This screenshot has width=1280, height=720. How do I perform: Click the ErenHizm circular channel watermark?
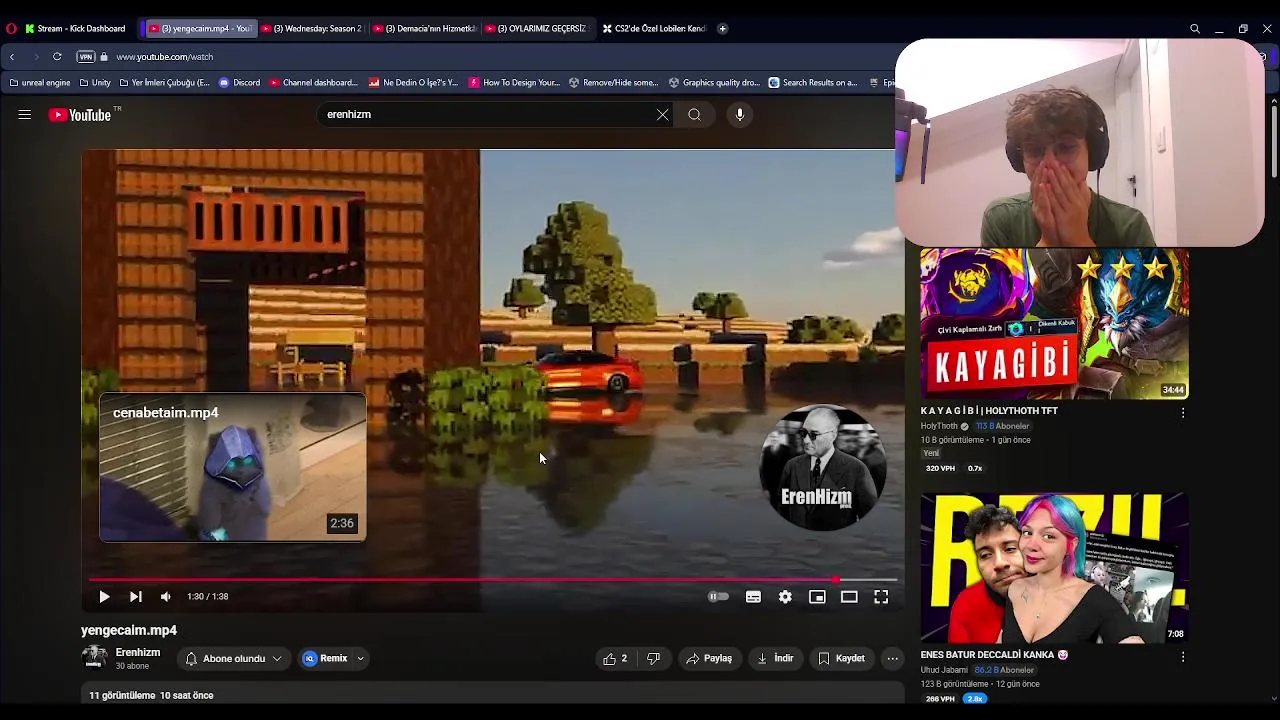click(822, 467)
